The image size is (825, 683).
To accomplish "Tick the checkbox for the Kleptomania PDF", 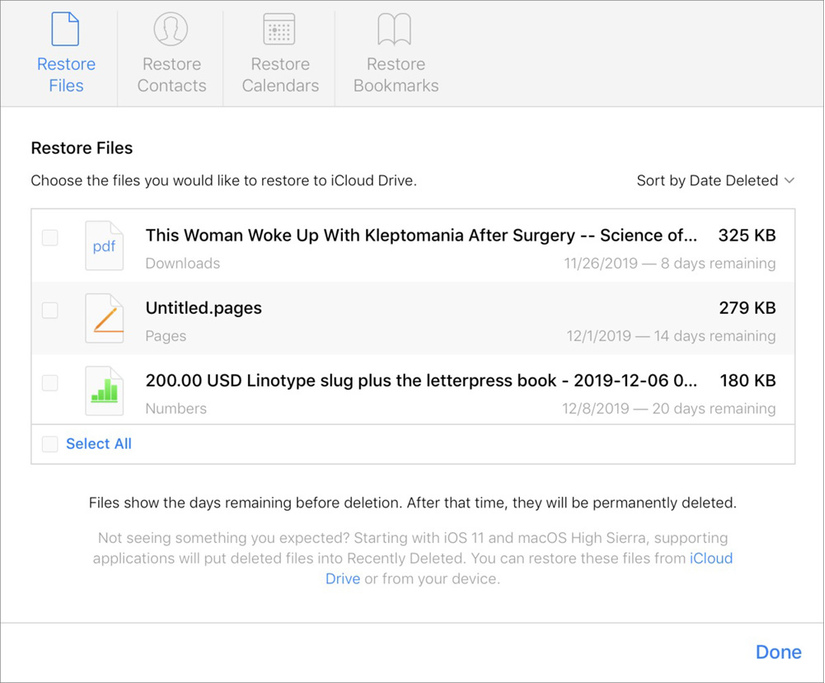I will (x=50, y=238).
